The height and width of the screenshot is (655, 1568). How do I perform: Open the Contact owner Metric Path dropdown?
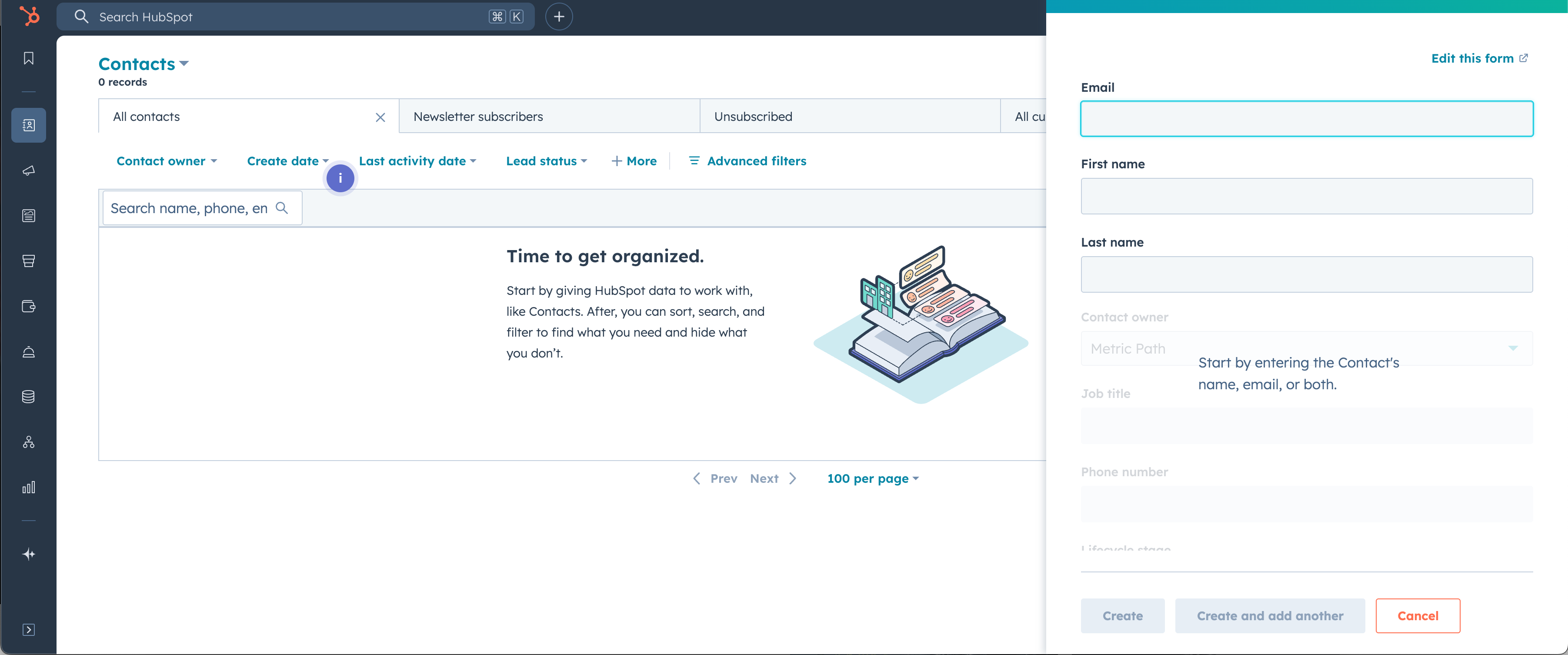point(1306,348)
